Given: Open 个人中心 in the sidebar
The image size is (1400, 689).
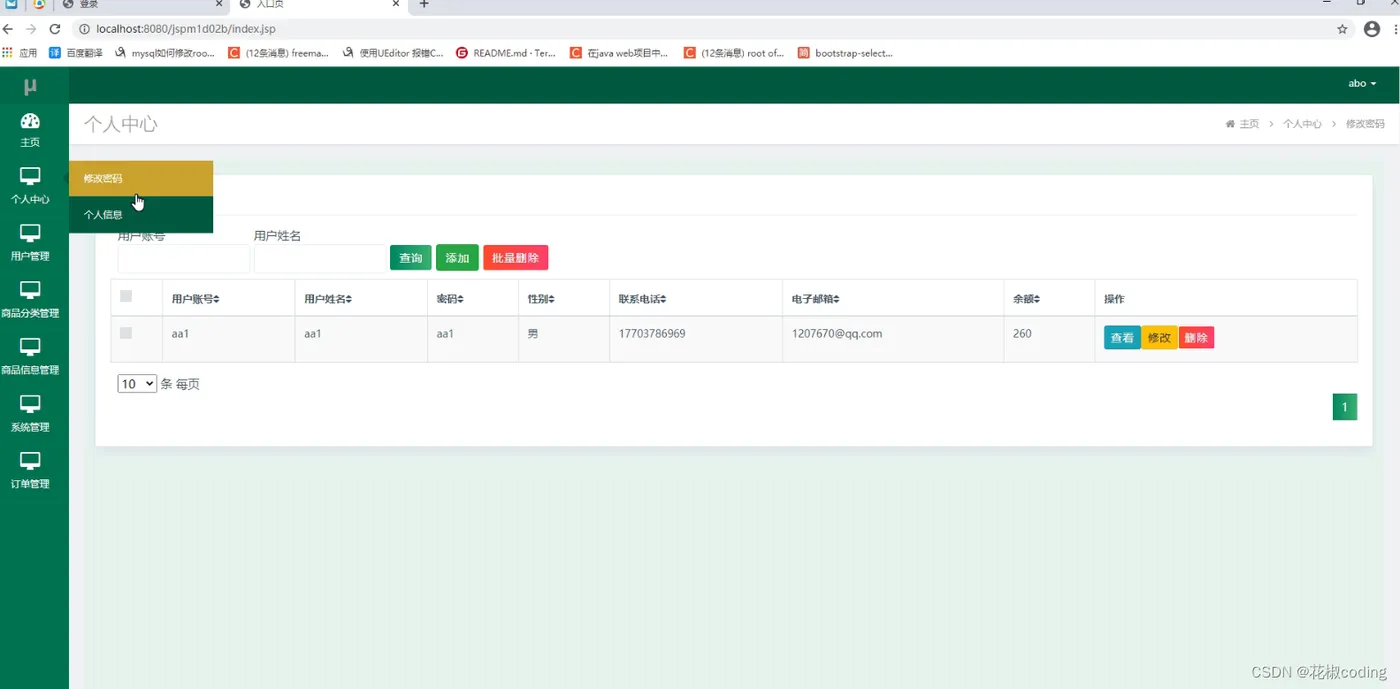Looking at the screenshot, I should click(30, 187).
